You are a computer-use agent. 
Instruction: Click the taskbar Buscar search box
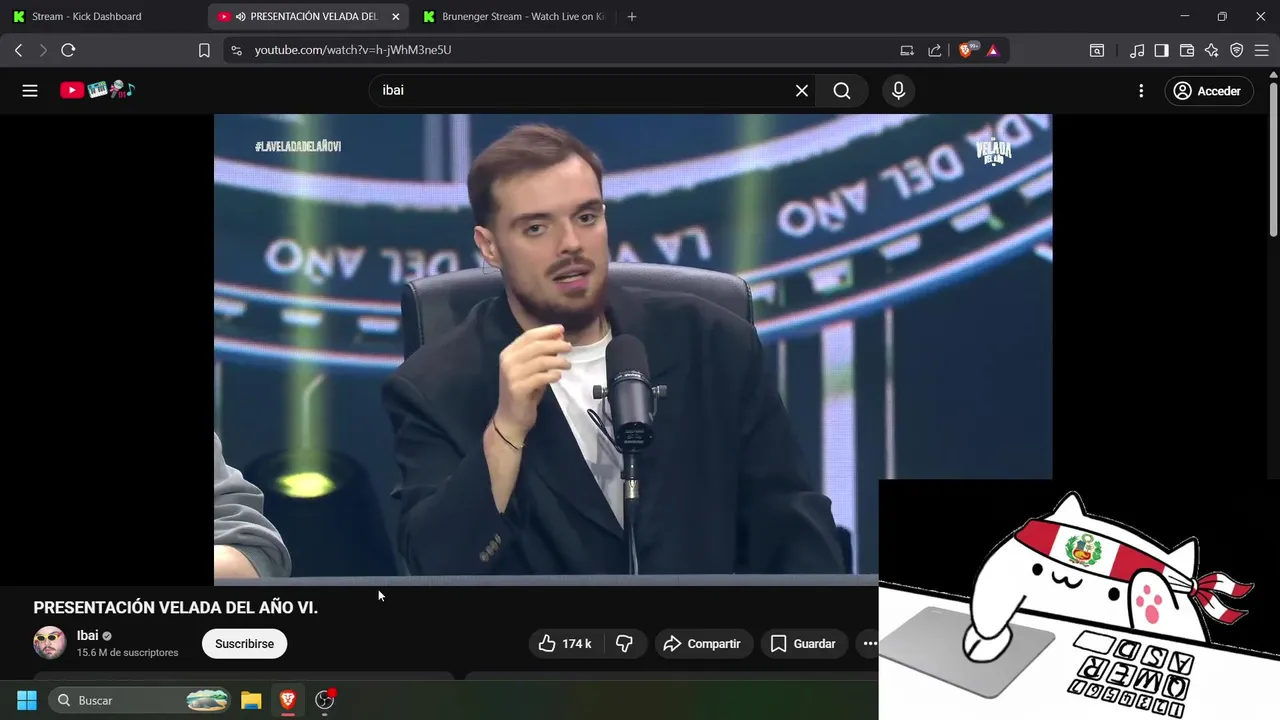[140, 700]
